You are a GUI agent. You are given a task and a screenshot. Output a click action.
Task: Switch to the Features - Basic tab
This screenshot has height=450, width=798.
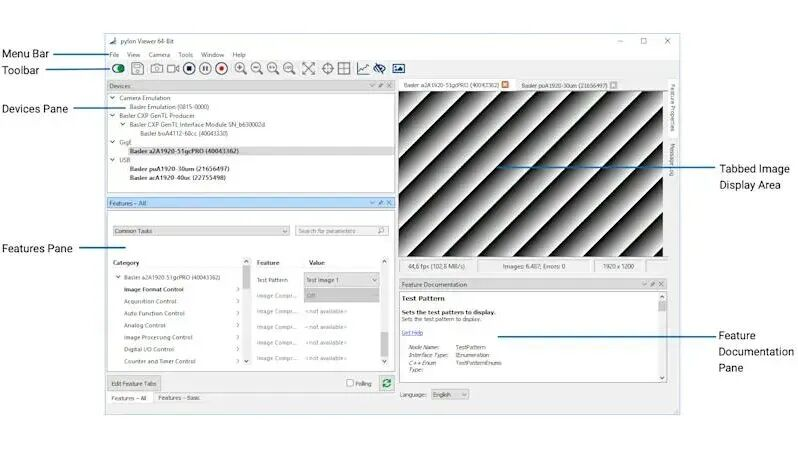179,398
